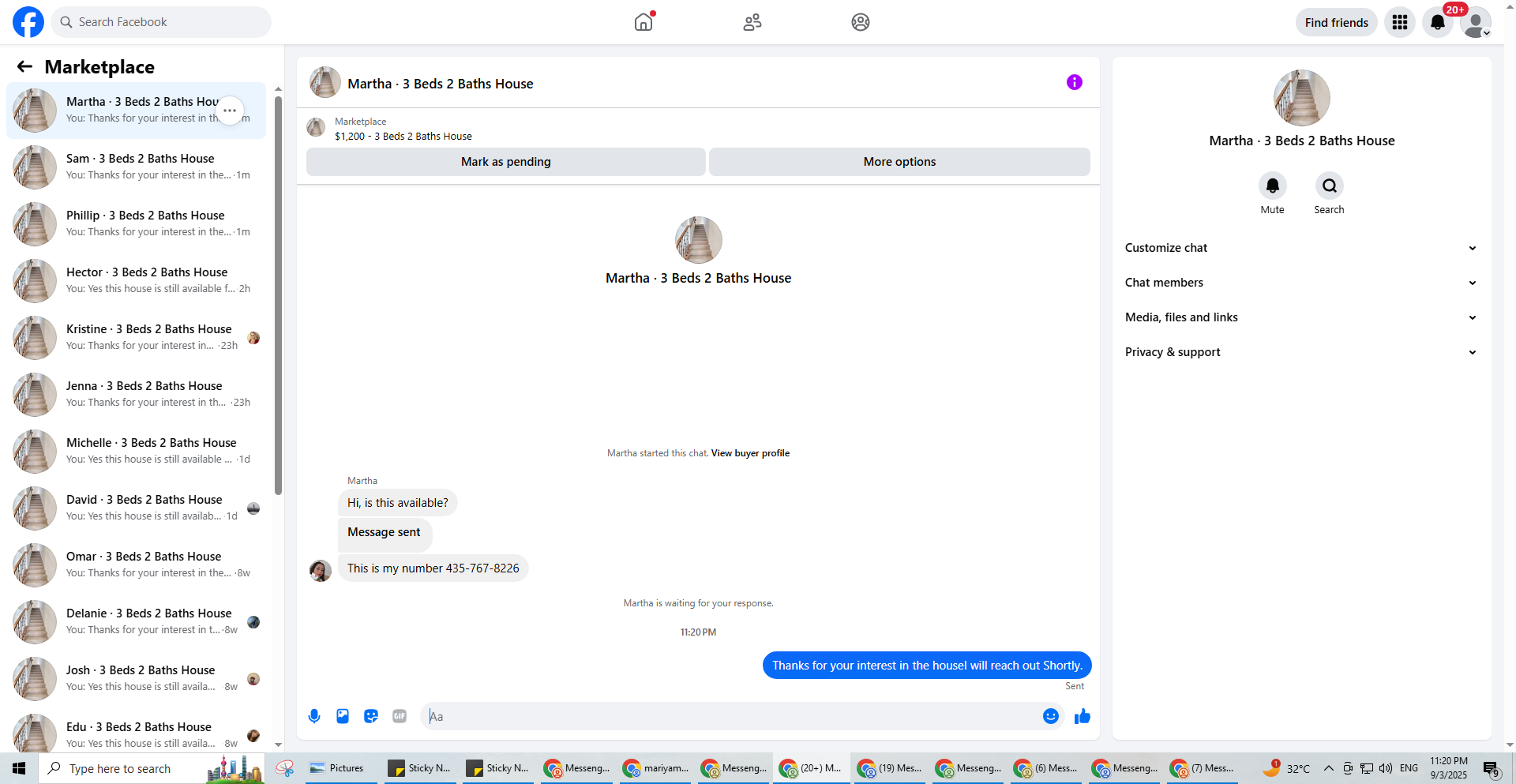Open the emoji picker in message box

click(x=1051, y=716)
